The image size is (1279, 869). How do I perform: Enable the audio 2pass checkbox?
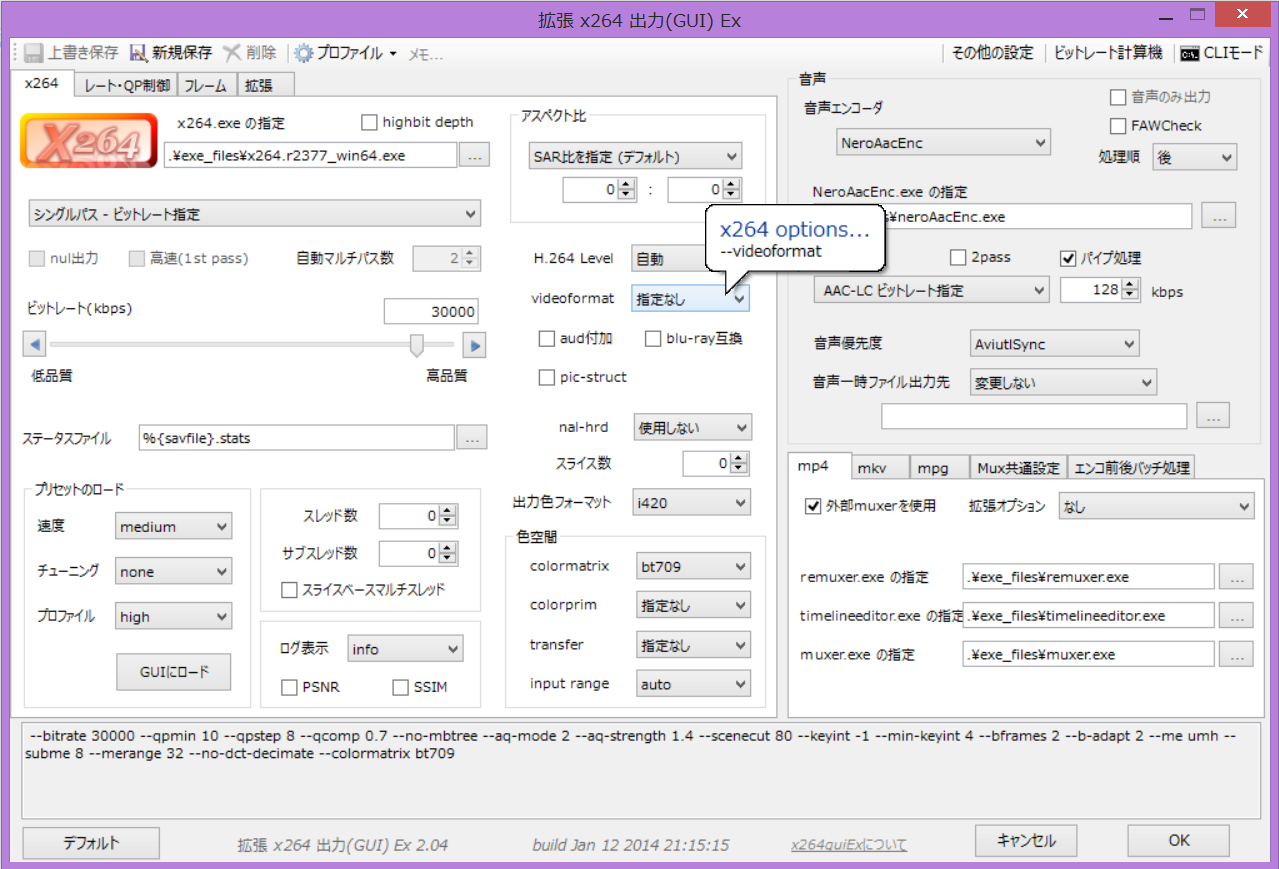958,258
